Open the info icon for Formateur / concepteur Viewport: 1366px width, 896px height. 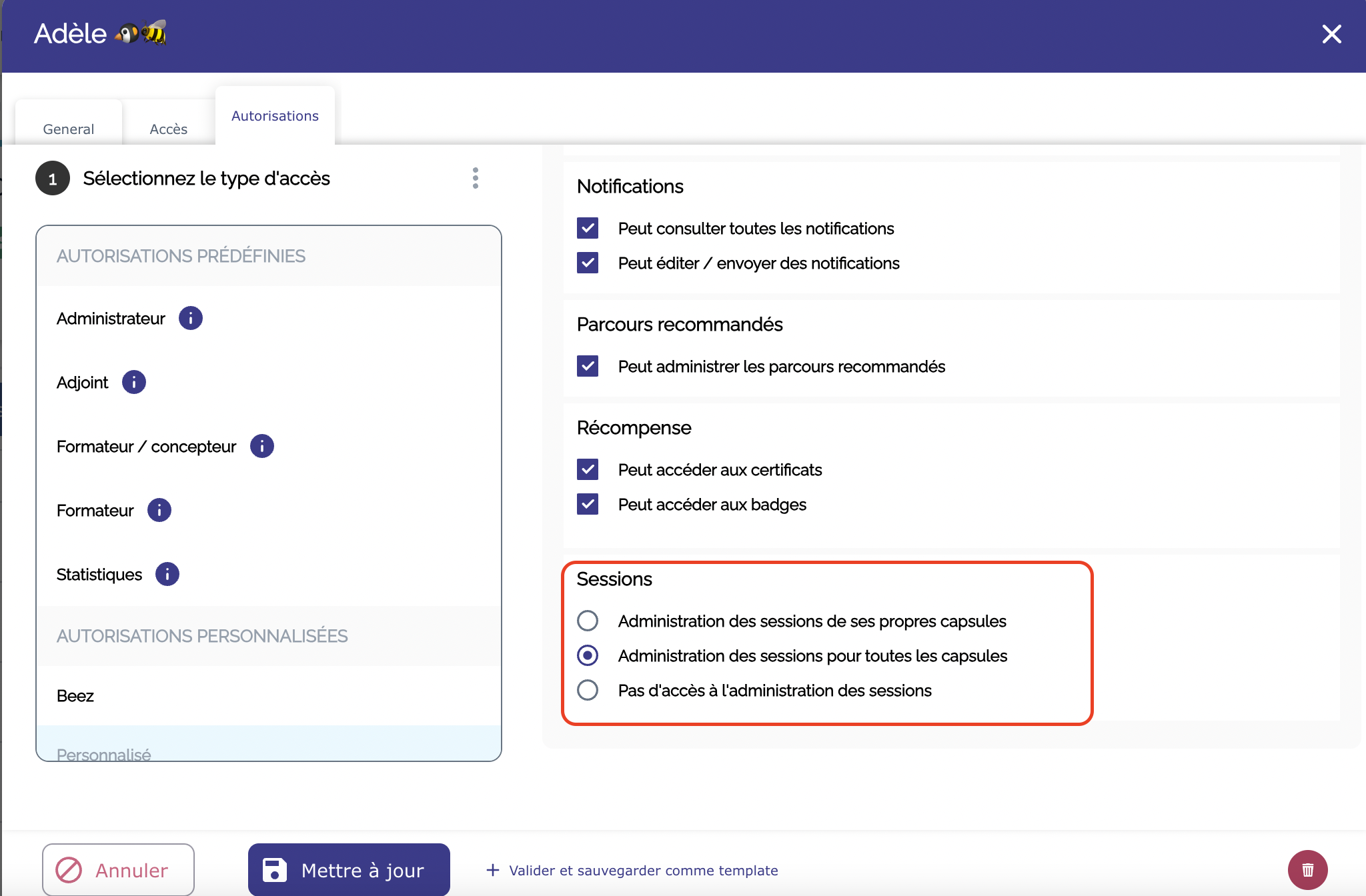point(261,446)
